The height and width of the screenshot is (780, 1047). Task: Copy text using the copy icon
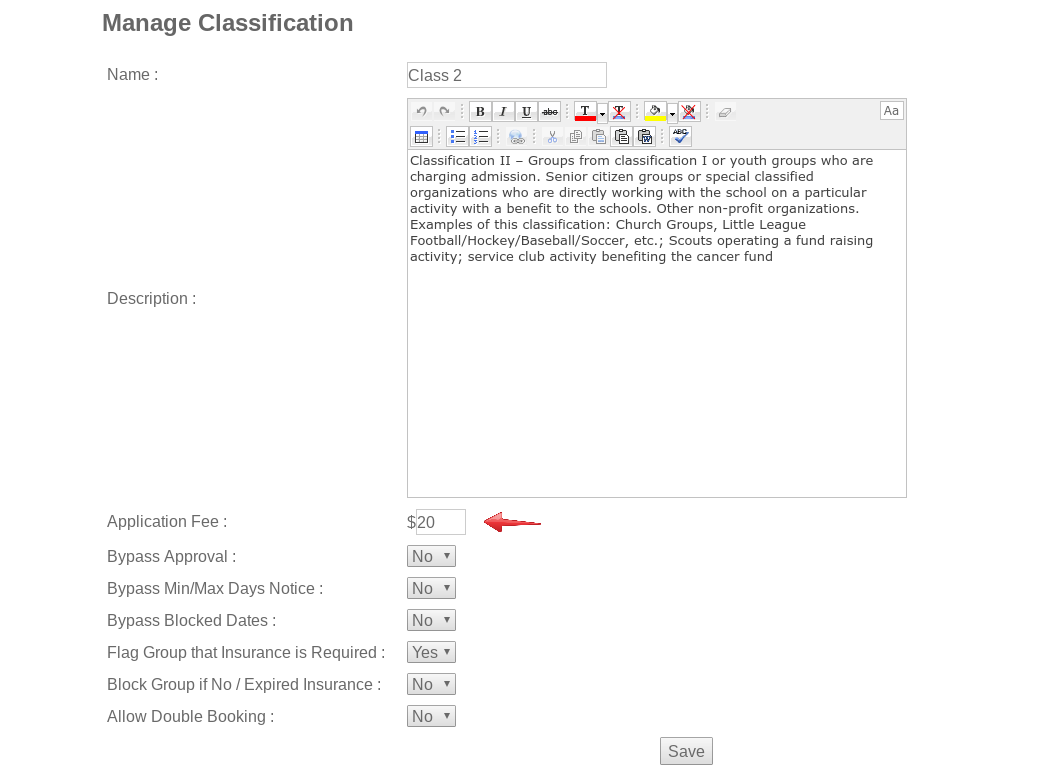coord(574,136)
